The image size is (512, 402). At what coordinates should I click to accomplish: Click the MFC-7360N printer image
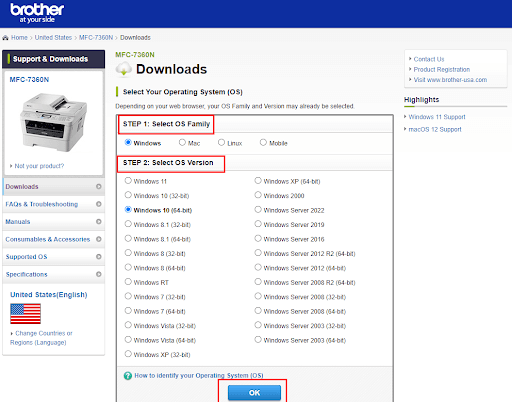pyautogui.click(x=53, y=122)
